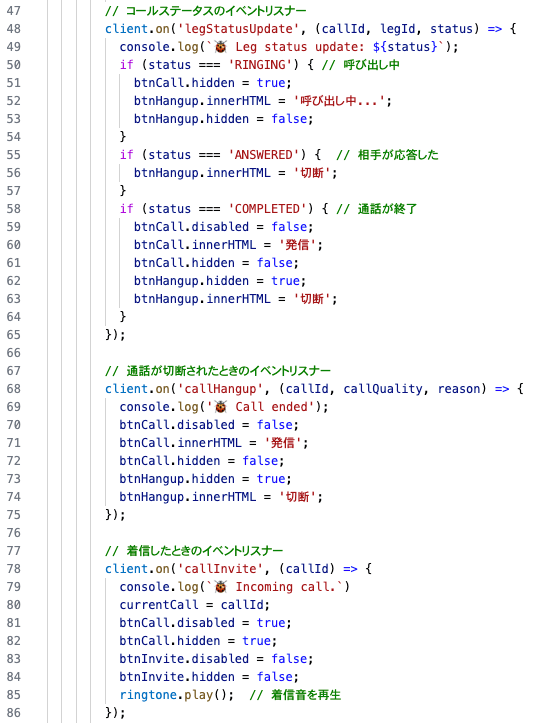Click line number 50 in the gutter
Screen dimensions: 538x723
tap(14, 65)
